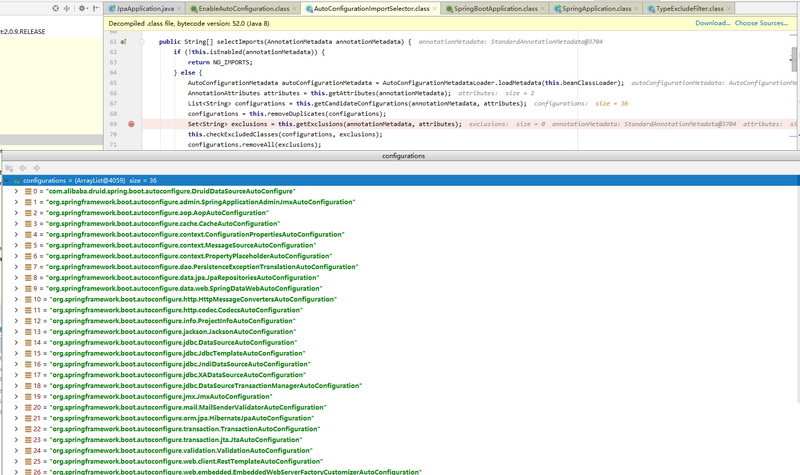Close the JpaApplication.java tab
The width and height of the screenshot is (800, 475).
179,9
